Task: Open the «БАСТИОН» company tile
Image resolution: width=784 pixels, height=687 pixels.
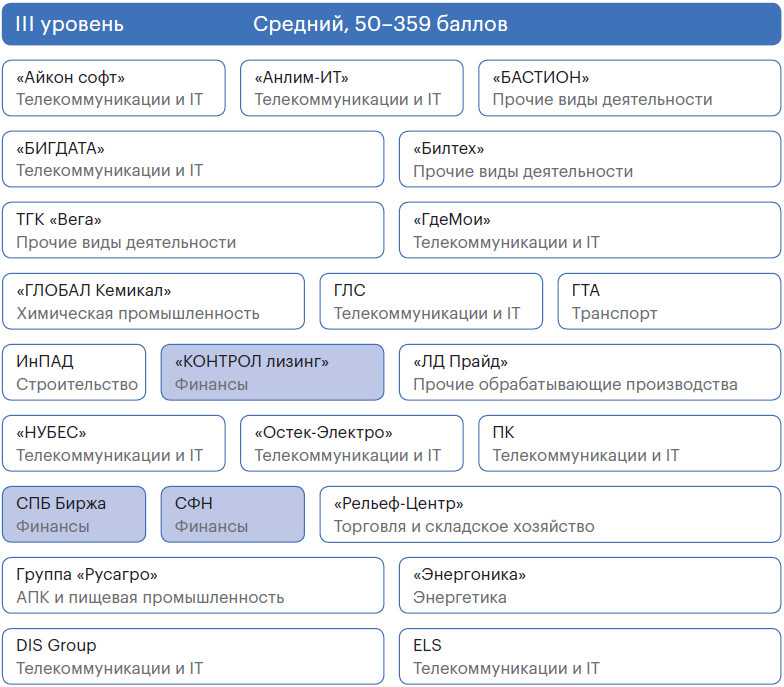Action: 629,88
